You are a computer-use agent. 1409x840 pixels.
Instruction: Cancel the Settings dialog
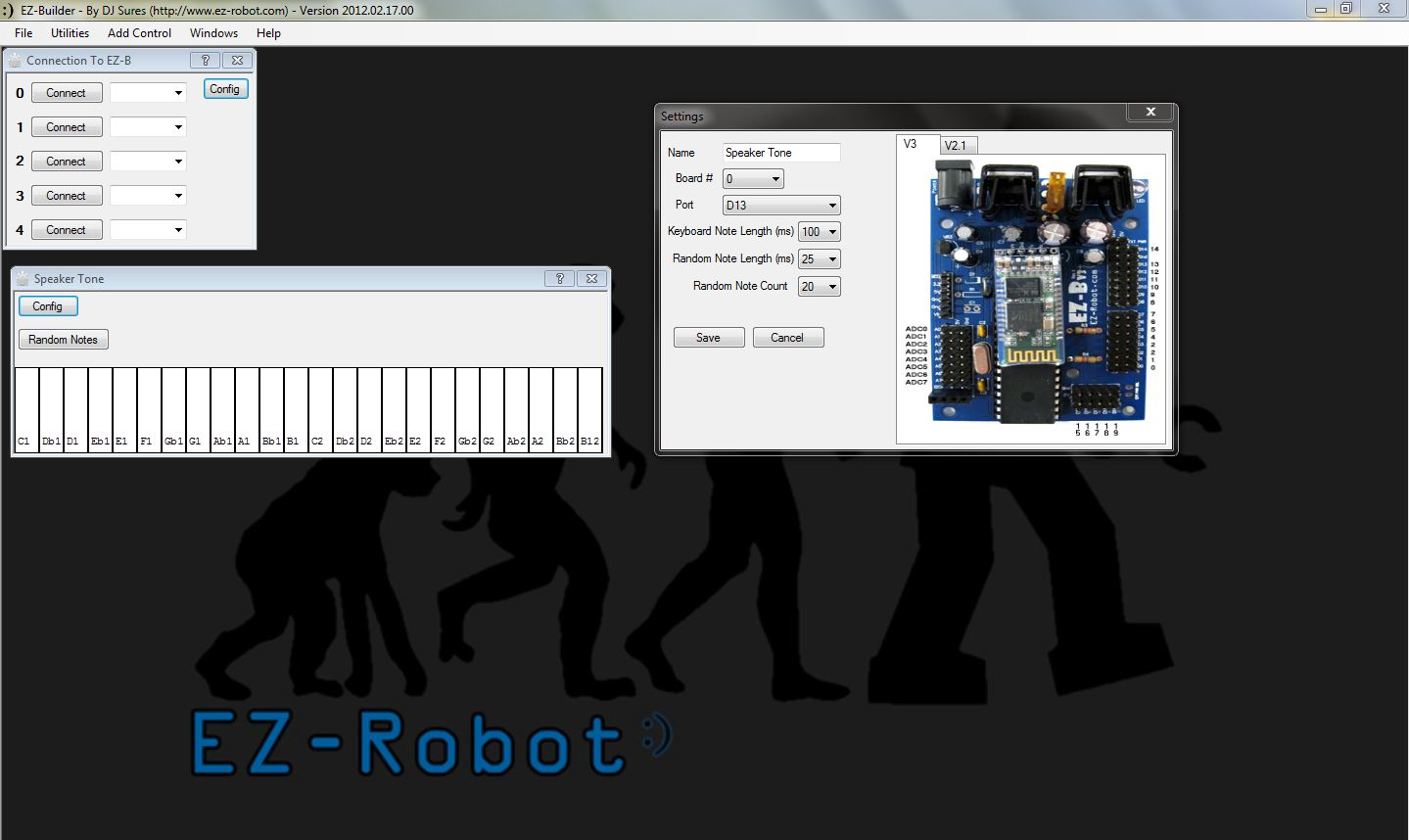[x=788, y=338]
